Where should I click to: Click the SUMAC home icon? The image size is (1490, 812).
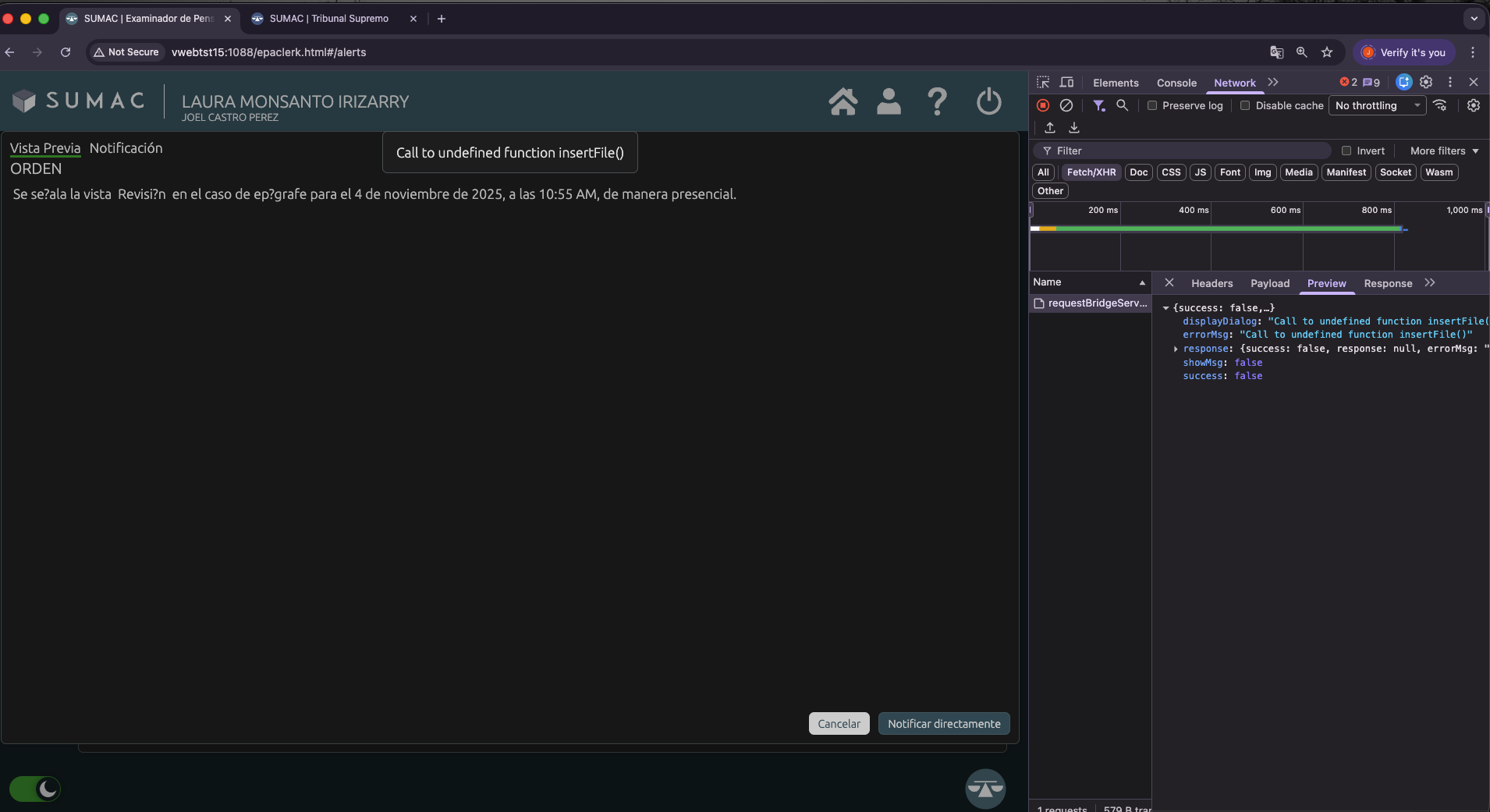click(x=843, y=101)
